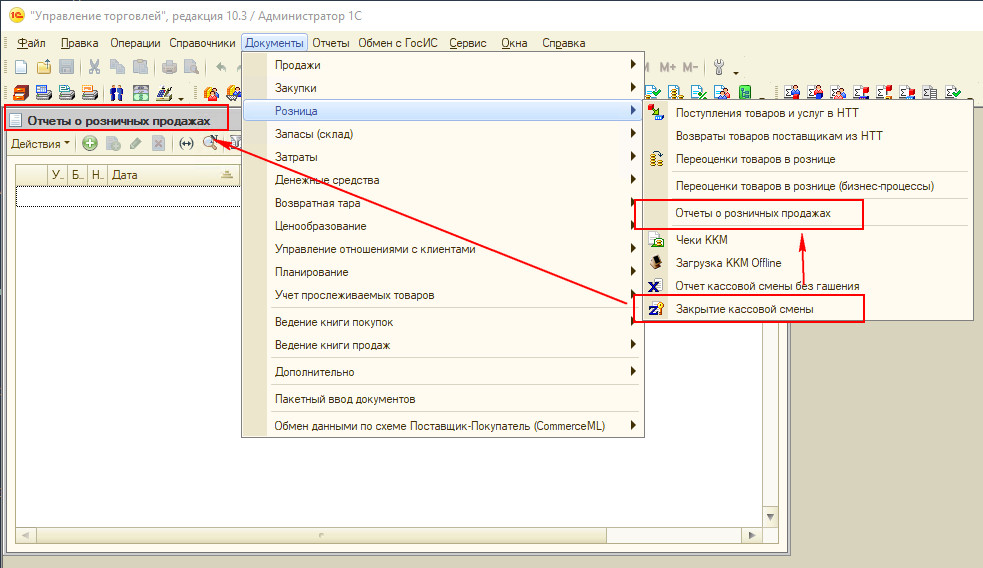This screenshot has width=983, height=568.
Task: Click Пакетный ввод документов menu entry
Action: pos(345,399)
